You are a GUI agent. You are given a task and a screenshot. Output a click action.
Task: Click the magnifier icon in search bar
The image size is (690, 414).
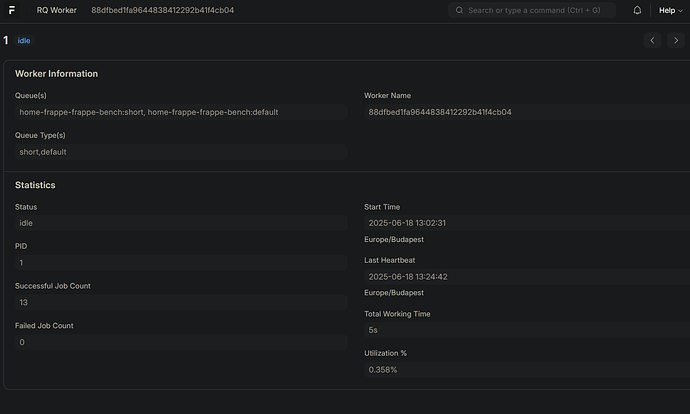(459, 10)
